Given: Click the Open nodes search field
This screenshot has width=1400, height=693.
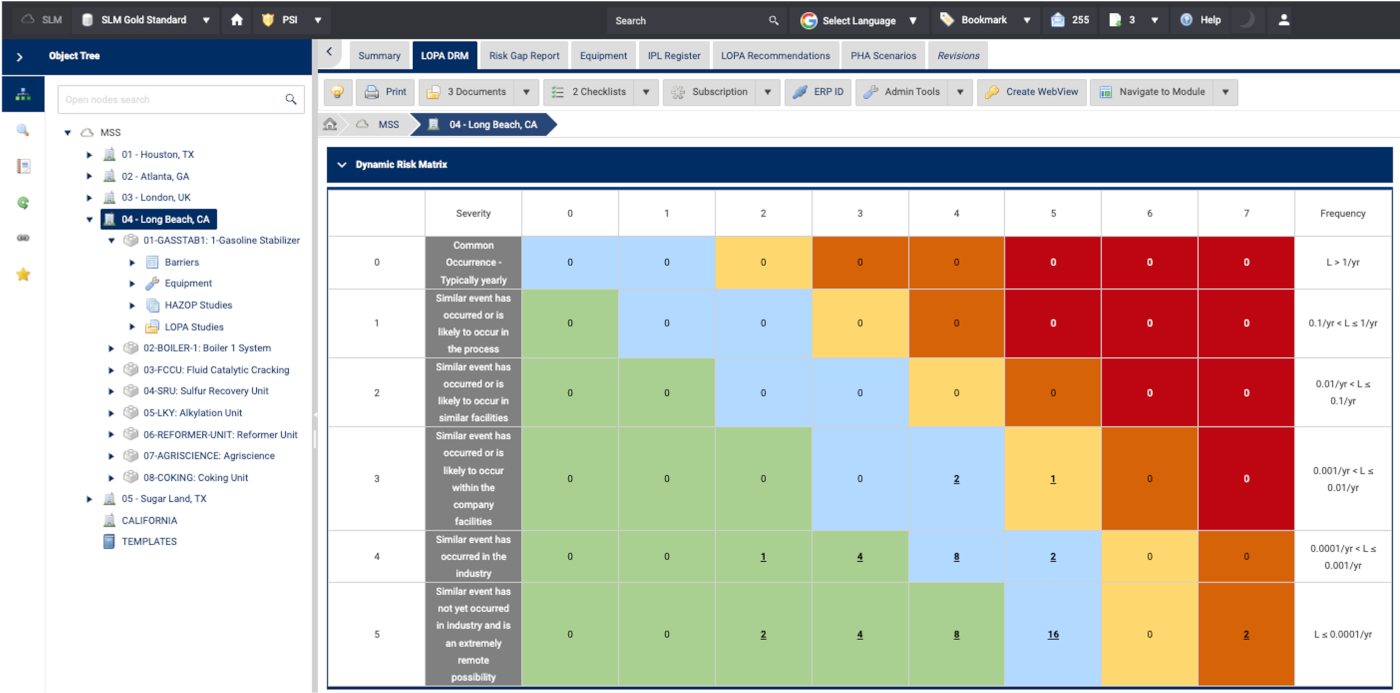Looking at the screenshot, I should tap(170, 99).
